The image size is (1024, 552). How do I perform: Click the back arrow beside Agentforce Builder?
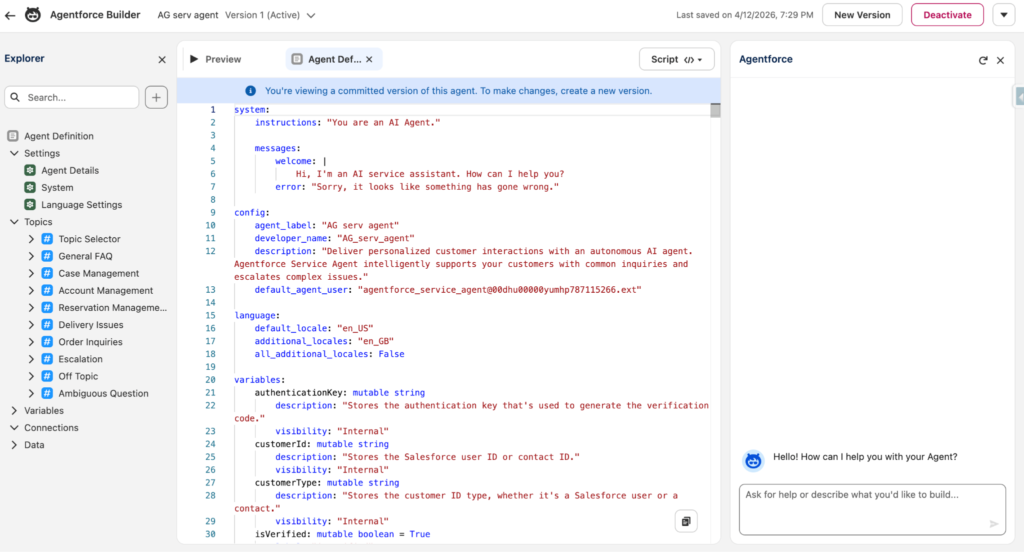(x=11, y=15)
